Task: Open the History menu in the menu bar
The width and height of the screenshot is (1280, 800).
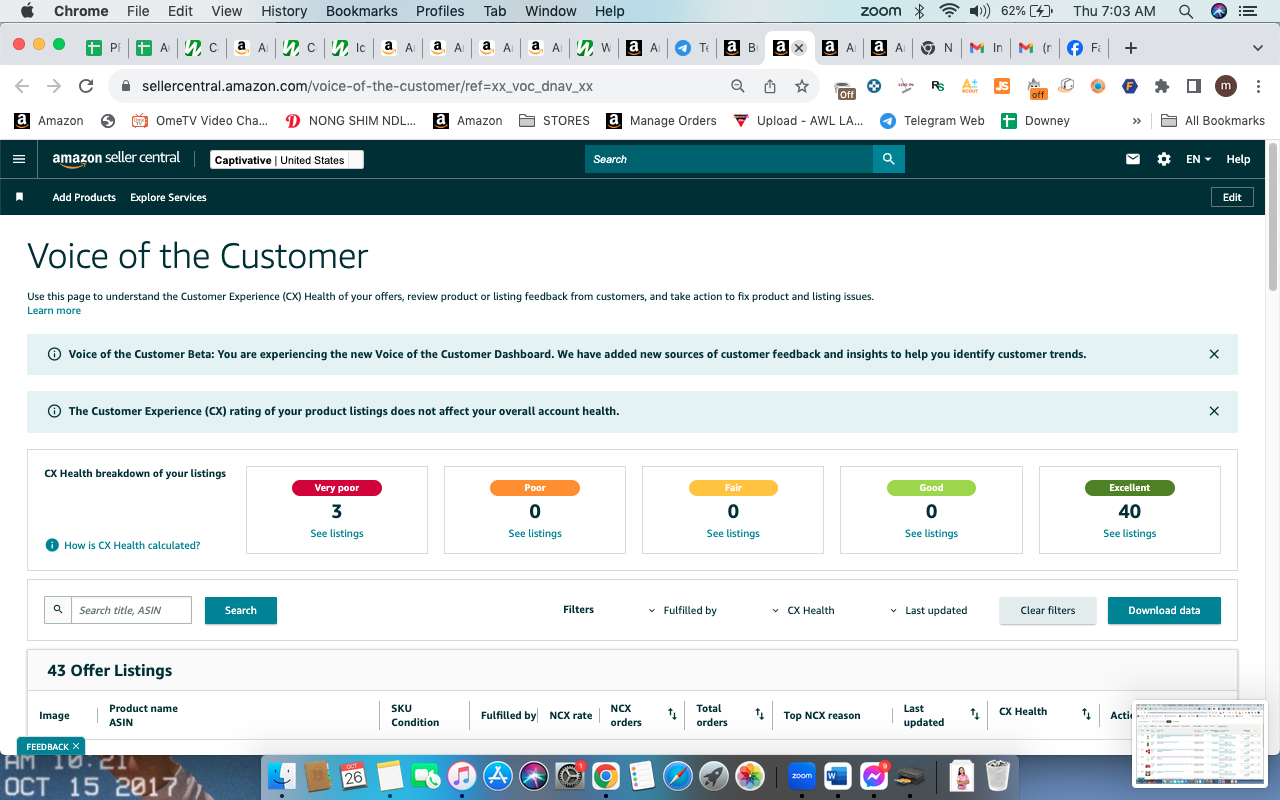Action: pyautogui.click(x=284, y=11)
